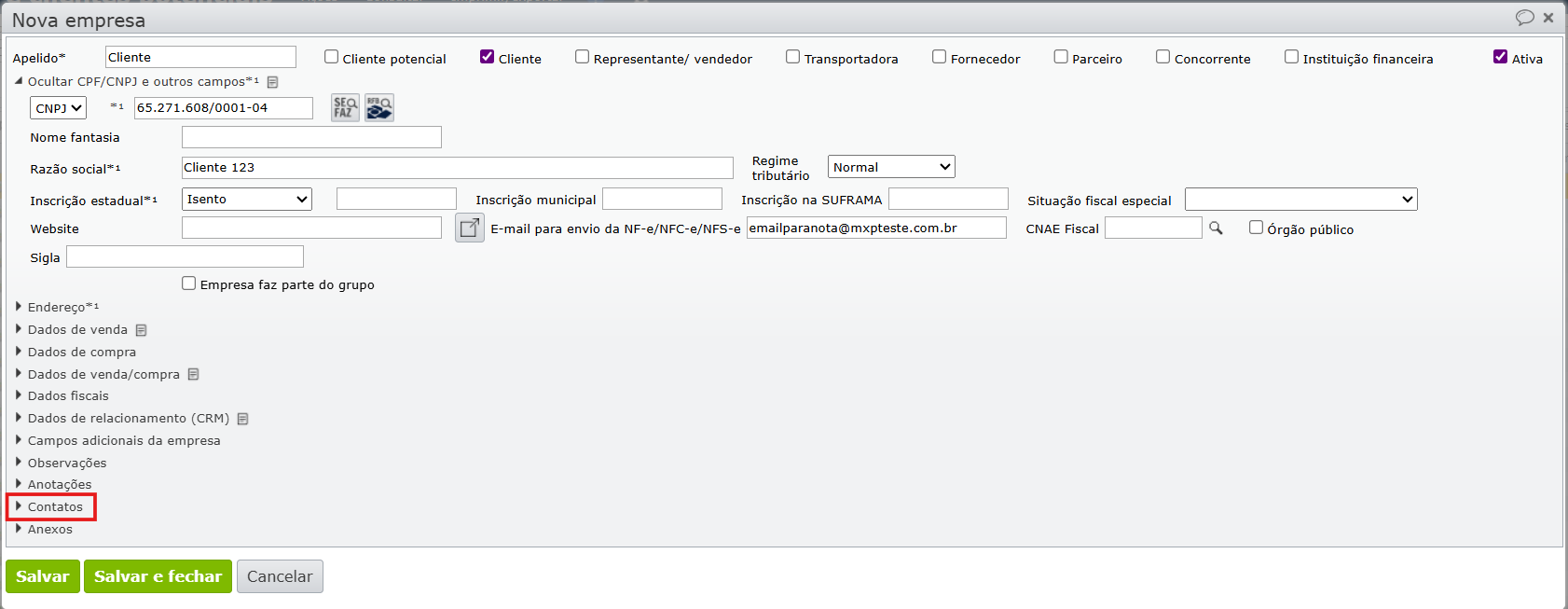
Task: Toggle the Órgão público checkbox
Action: [1257, 228]
